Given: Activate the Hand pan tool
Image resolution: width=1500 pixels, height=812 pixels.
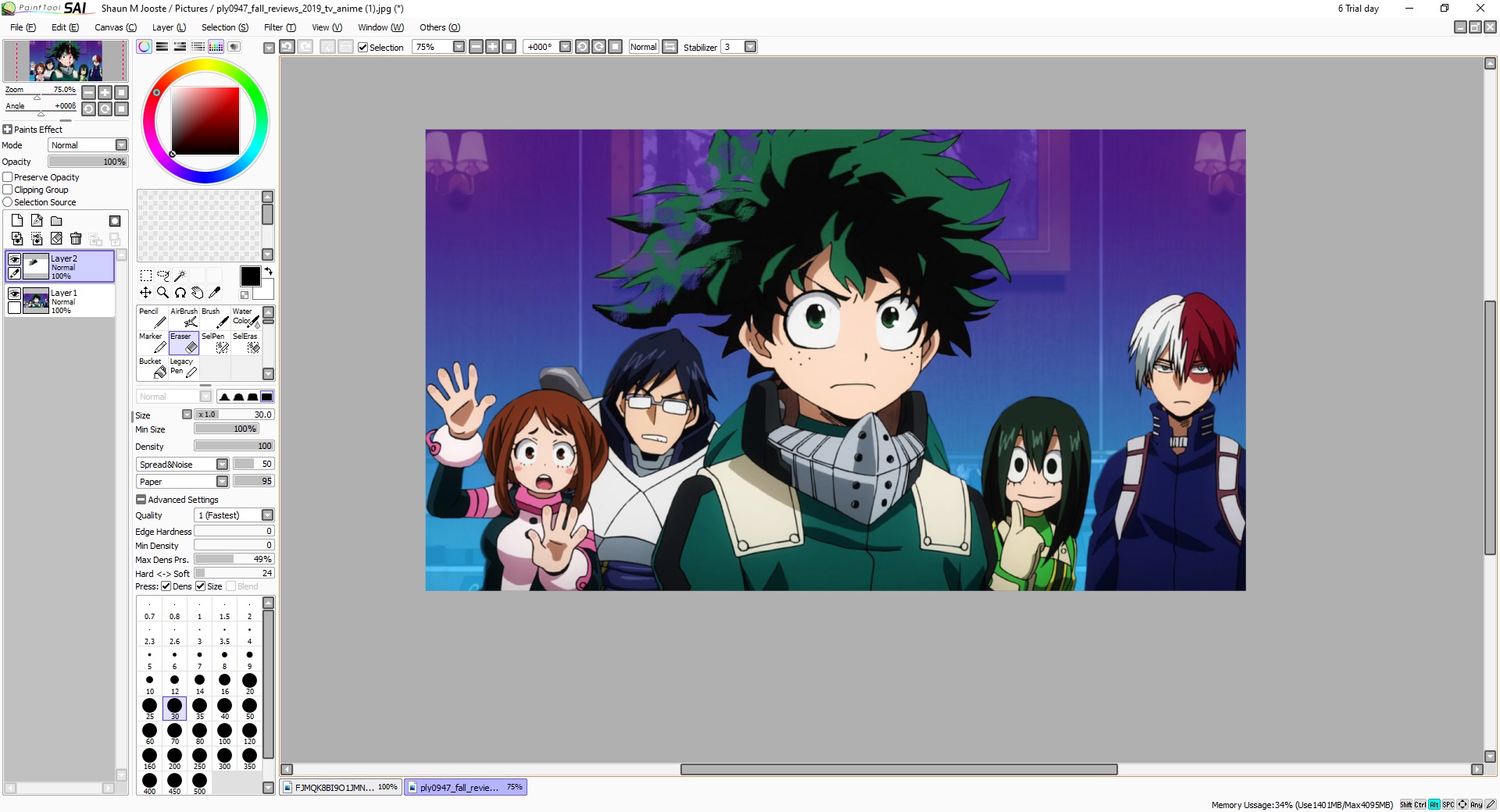Looking at the screenshot, I should pyautogui.click(x=198, y=293).
